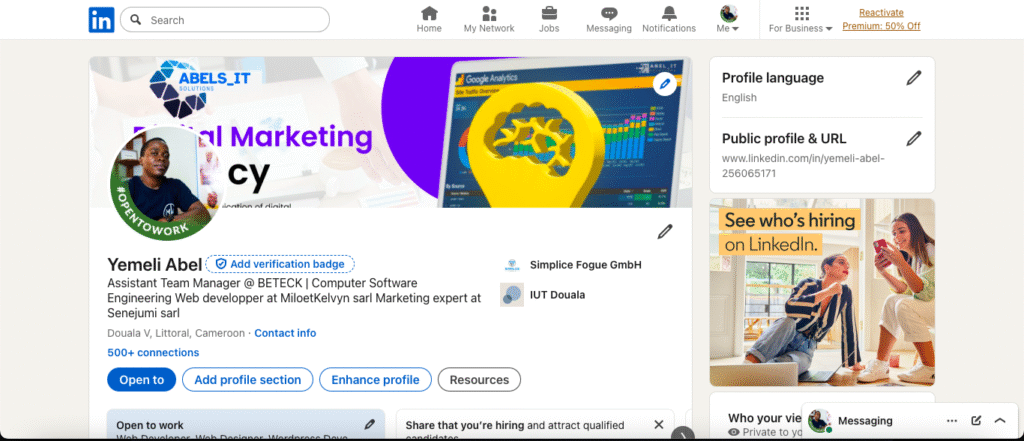
Task: Go to the Home feed icon
Action: pyautogui.click(x=429, y=19)
